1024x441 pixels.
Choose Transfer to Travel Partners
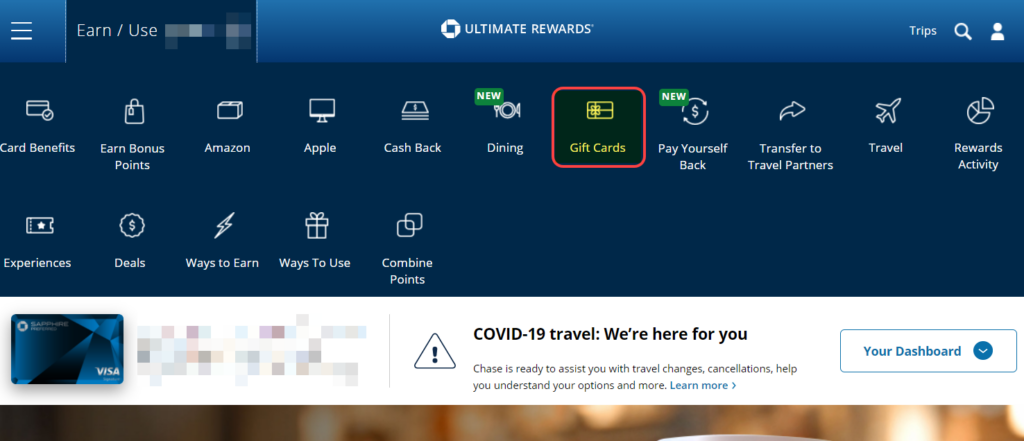(x=790, y=135)
